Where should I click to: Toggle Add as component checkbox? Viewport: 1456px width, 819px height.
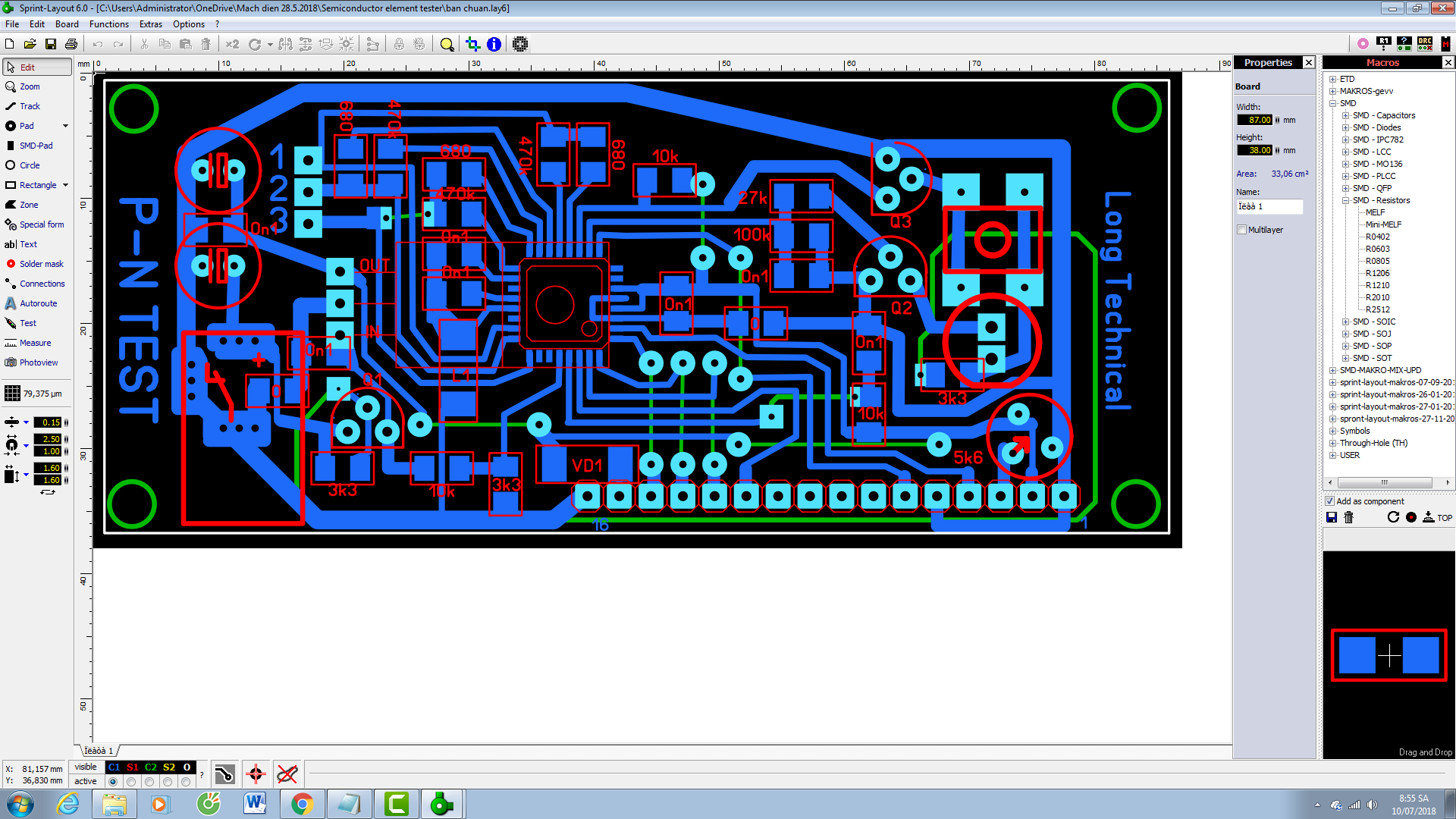coord(1329,501)
